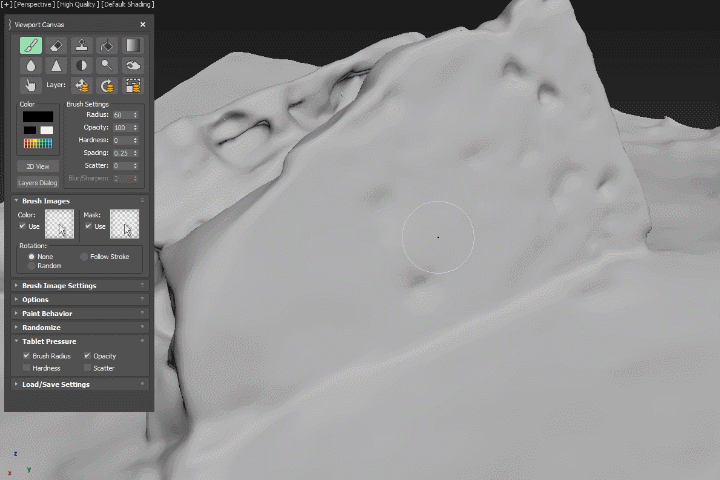Uncheck Opacity under Tablet Pressure

(88, 356)
